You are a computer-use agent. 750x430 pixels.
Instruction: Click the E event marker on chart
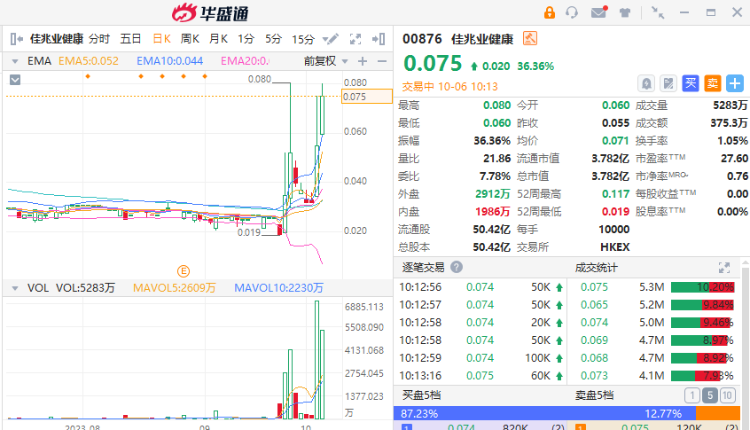(x=183, y=271)
